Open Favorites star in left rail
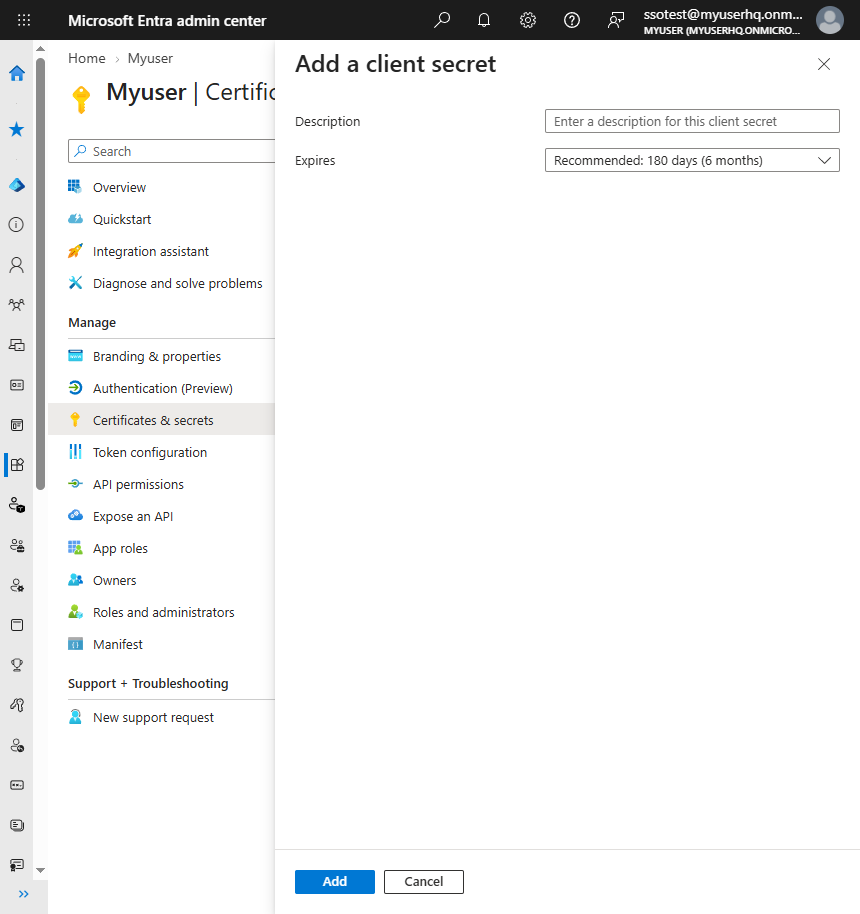860x914 pixels. point(17,129)
